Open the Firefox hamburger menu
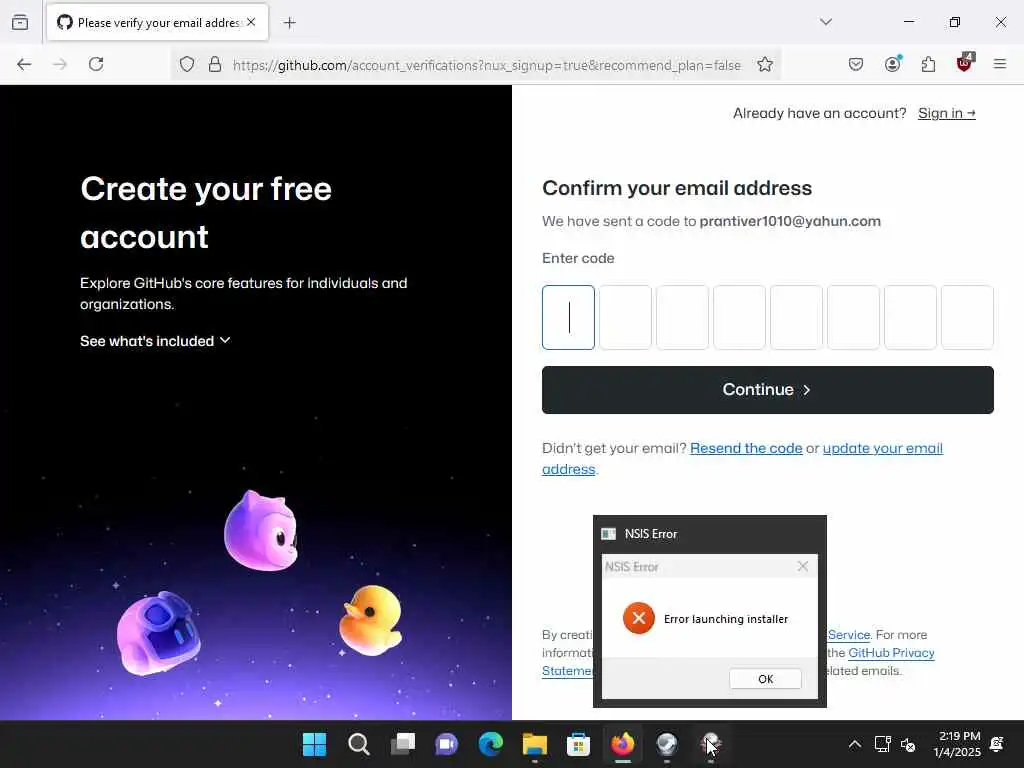 point(1000,64)
